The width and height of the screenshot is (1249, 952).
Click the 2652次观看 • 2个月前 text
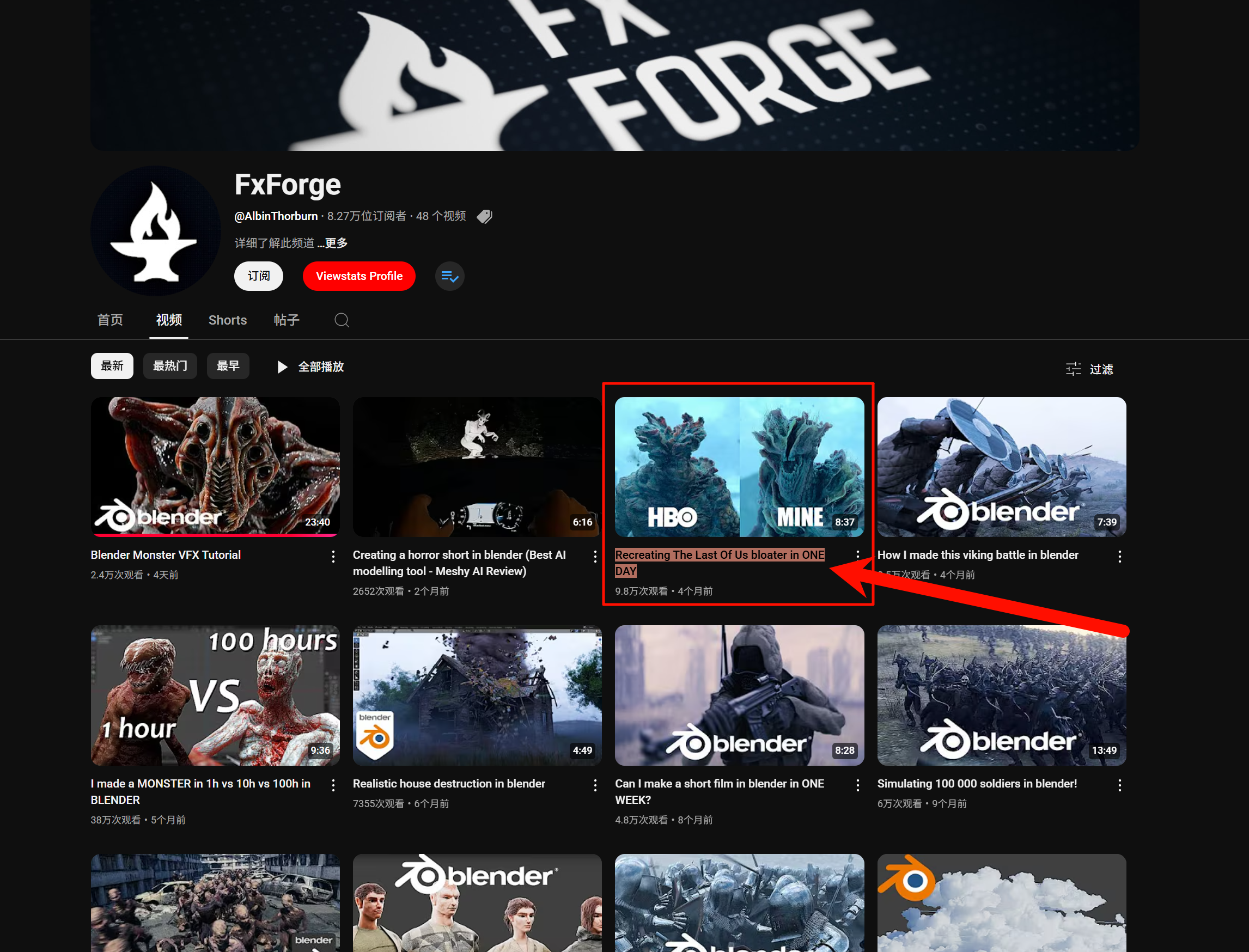pos(401,591)
